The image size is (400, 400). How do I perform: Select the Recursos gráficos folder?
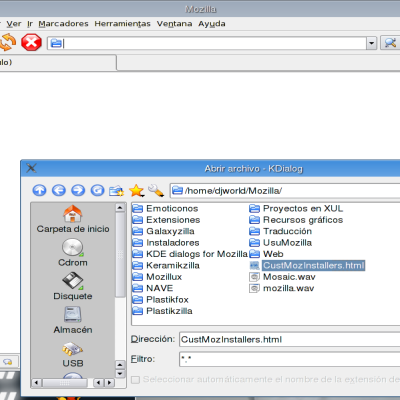coord(296,220)
